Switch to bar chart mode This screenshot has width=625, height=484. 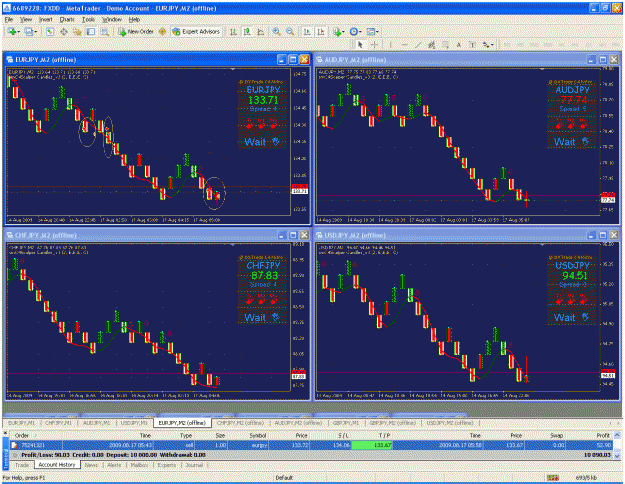click(x=234, y=31)
